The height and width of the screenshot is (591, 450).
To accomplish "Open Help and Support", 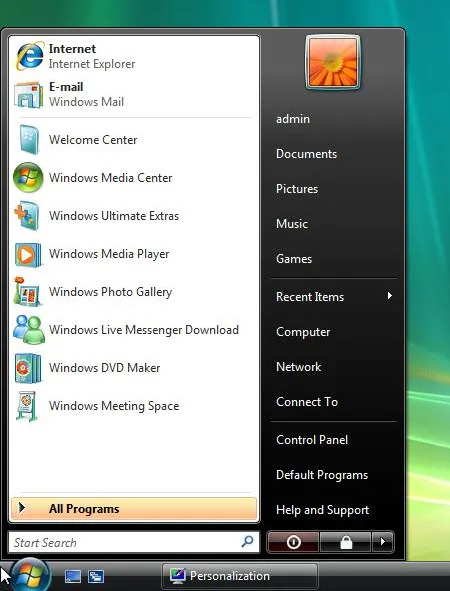I will click(322, 510).
